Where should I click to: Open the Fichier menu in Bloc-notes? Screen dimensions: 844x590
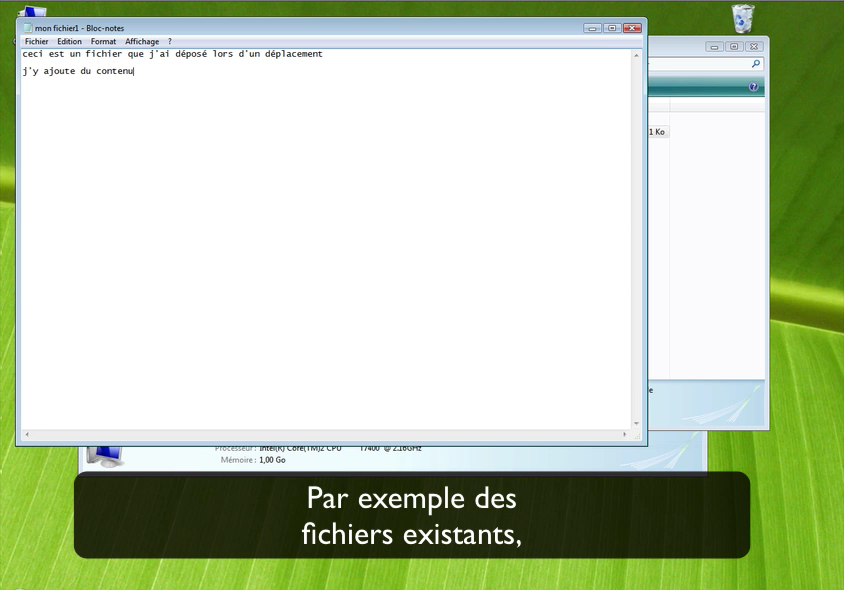[36, 41]
